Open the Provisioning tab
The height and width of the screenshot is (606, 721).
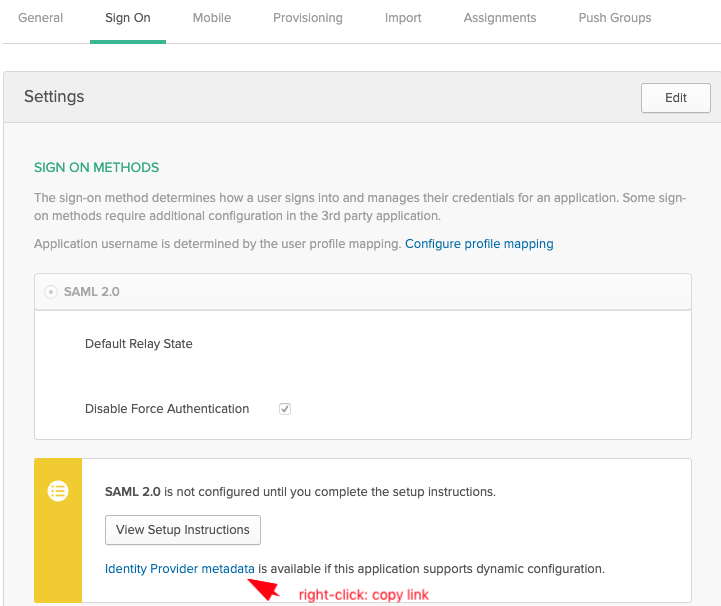point(307,18)
